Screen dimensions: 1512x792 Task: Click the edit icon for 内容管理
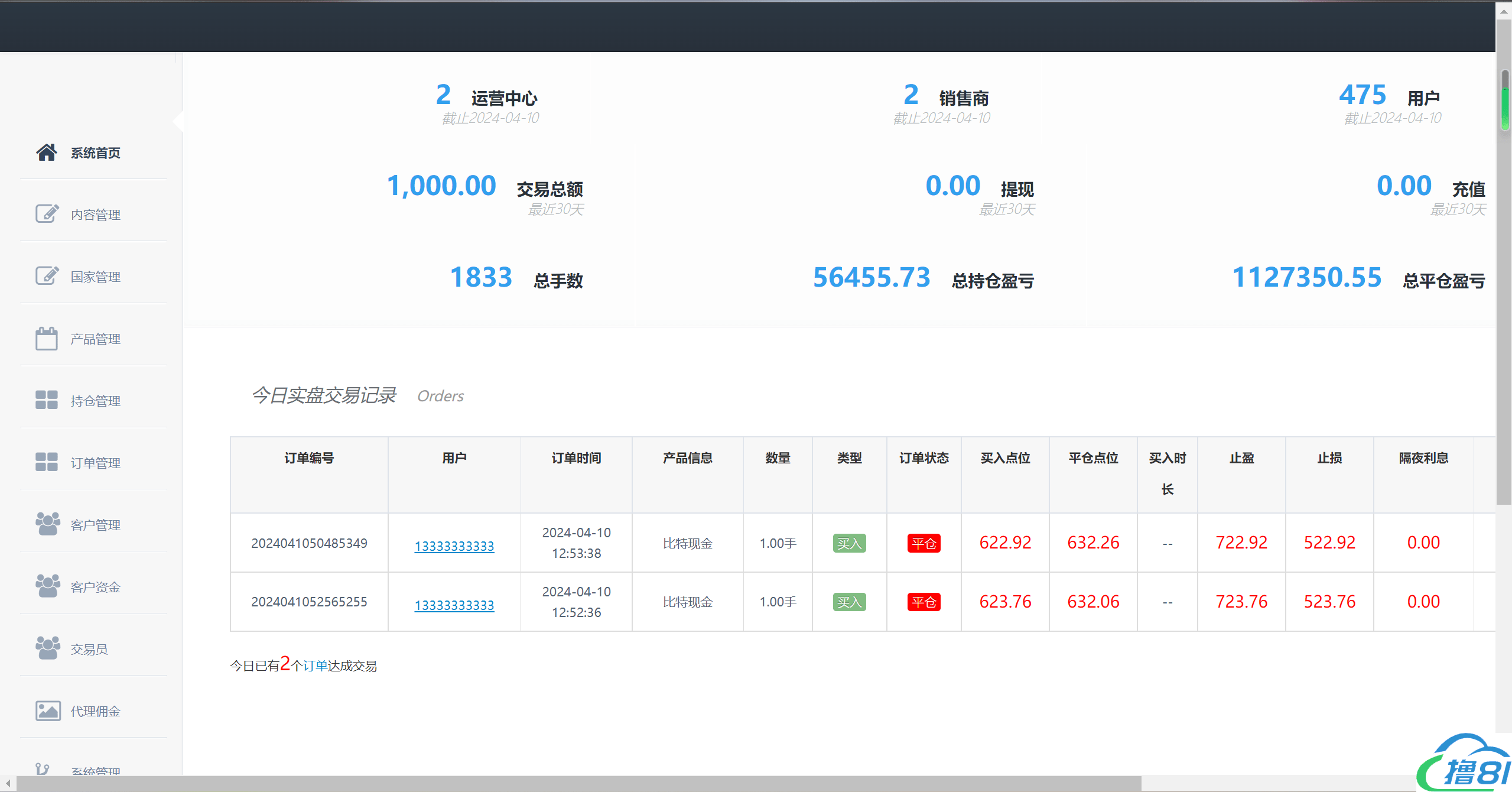(47, 214)
